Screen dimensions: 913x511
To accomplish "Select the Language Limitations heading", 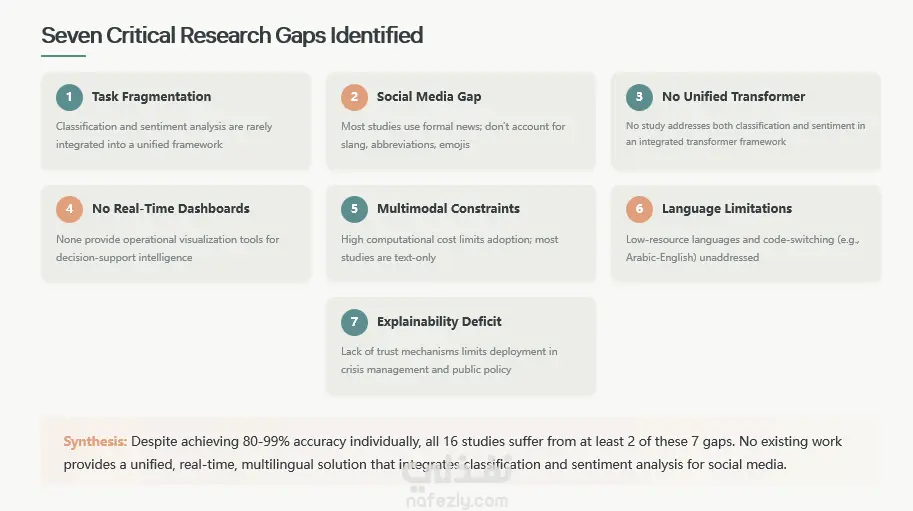I will [x=727, y=208].
